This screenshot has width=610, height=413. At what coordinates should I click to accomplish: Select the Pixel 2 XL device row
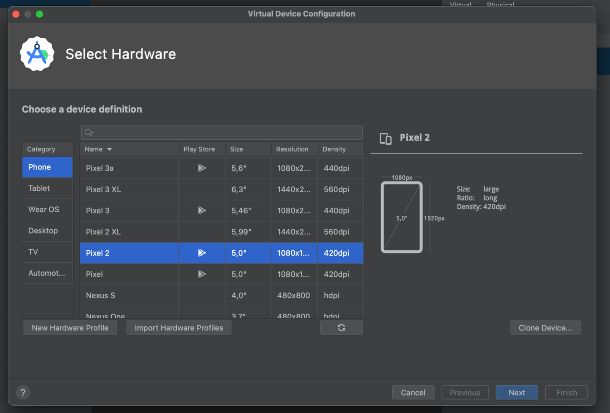tap(222, 232)
